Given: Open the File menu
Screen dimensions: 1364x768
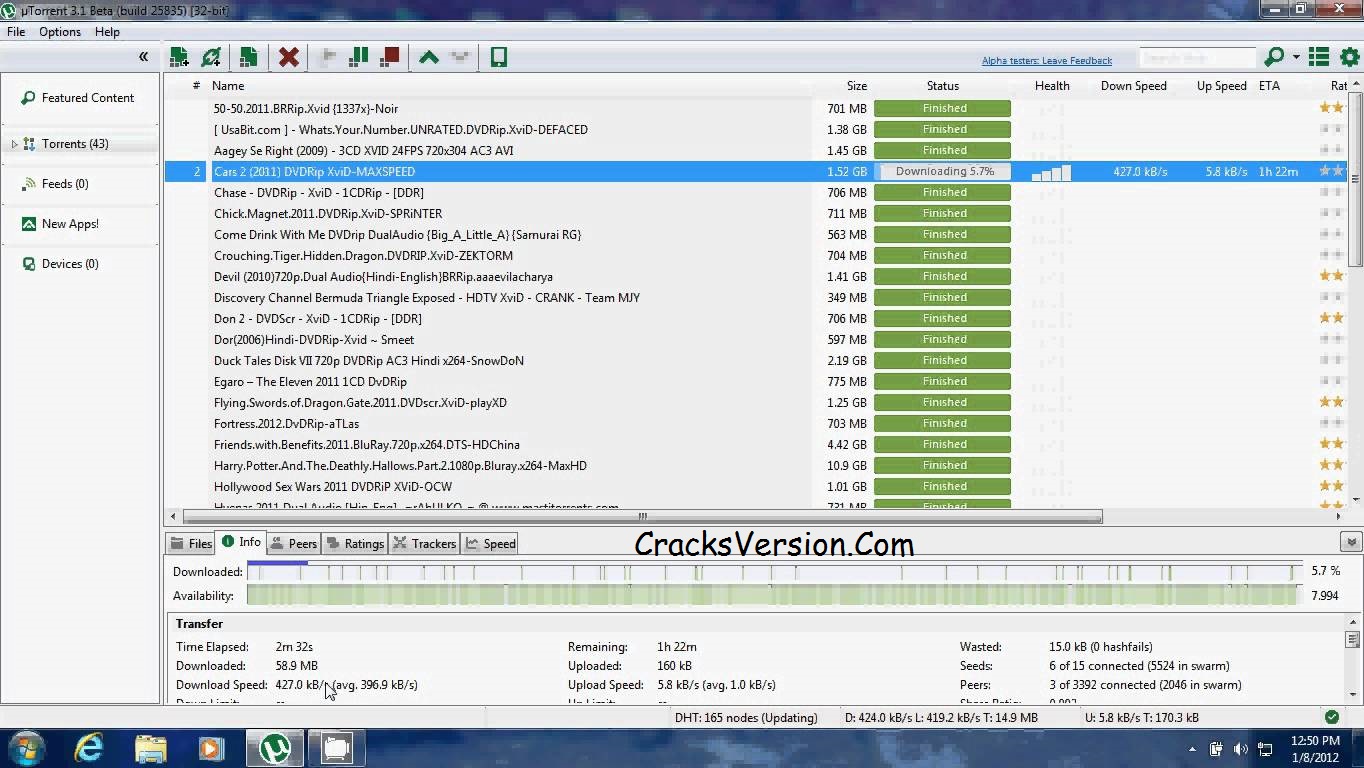Looking at the screenshot, I should (16, 31).
